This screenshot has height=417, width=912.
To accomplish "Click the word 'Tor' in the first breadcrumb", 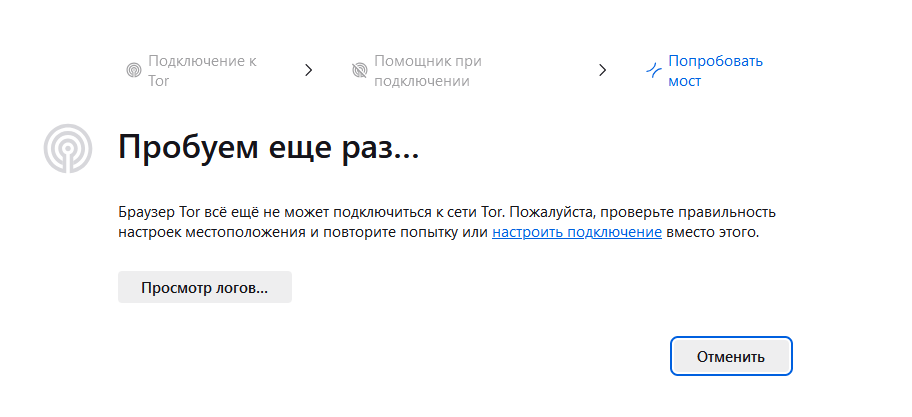I will (158, 81).
